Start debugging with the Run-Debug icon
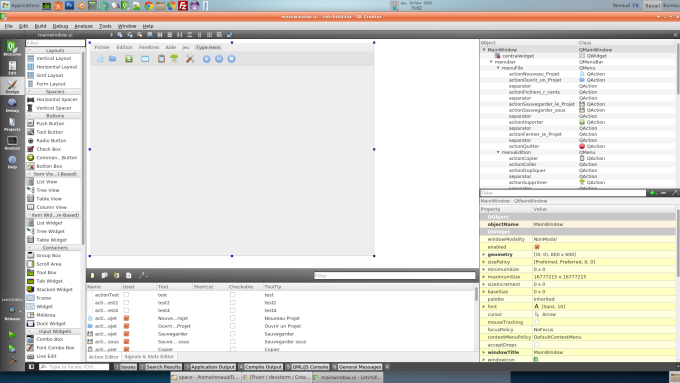Image resolution: width=680 pixels, height=383 pixels. point(12,349)
